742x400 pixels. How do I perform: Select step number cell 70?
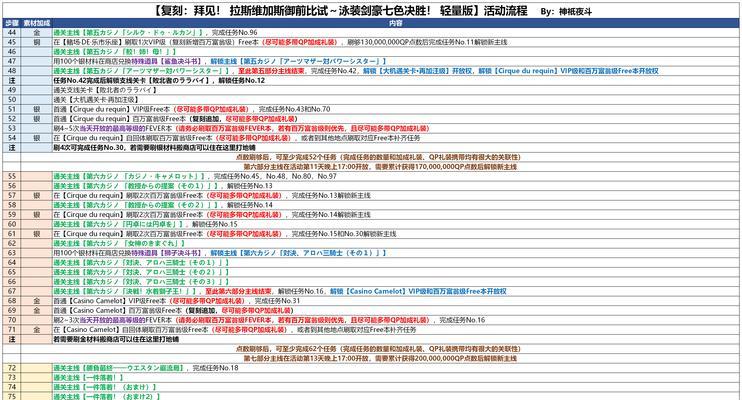[x=11, y=320]
